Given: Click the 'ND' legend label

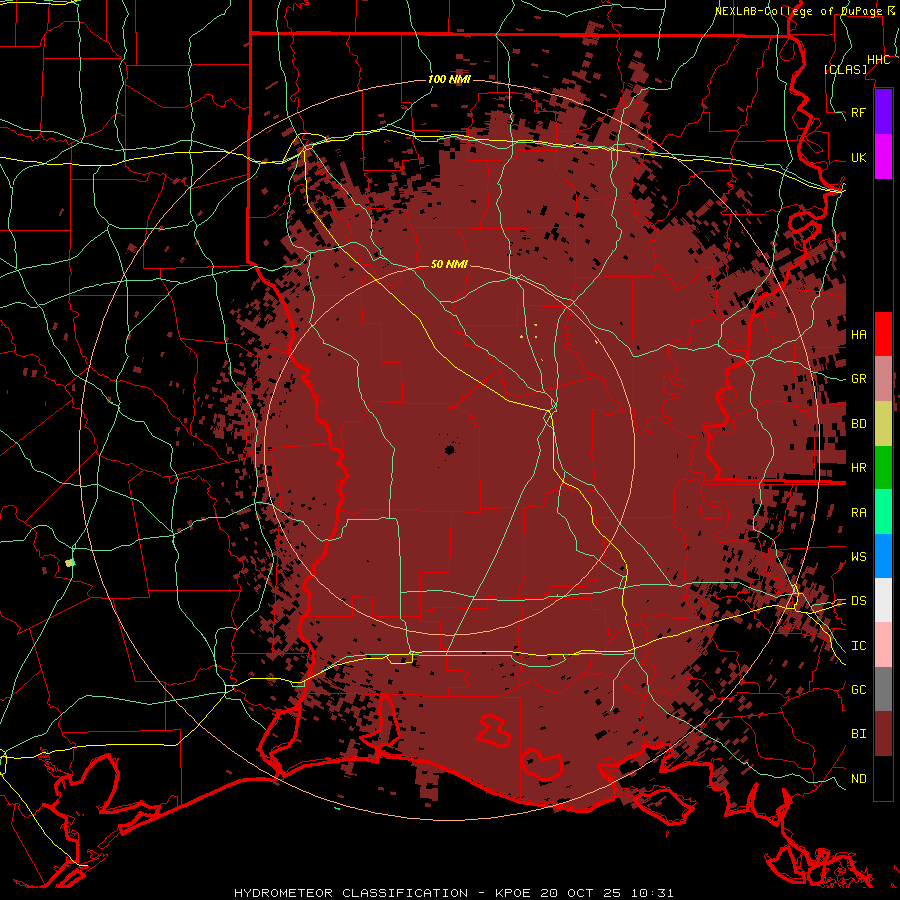Looking at the screenshot, I should point(858,779).
